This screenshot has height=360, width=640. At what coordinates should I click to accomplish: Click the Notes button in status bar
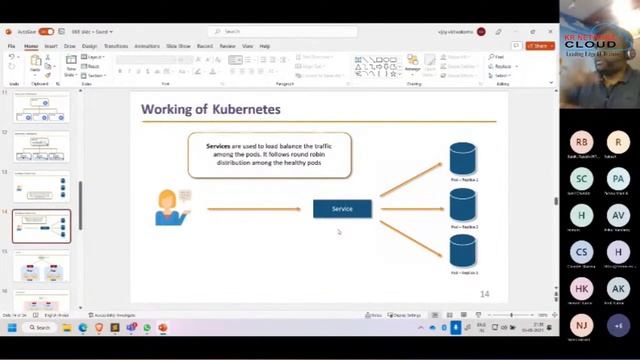(373, 315)
